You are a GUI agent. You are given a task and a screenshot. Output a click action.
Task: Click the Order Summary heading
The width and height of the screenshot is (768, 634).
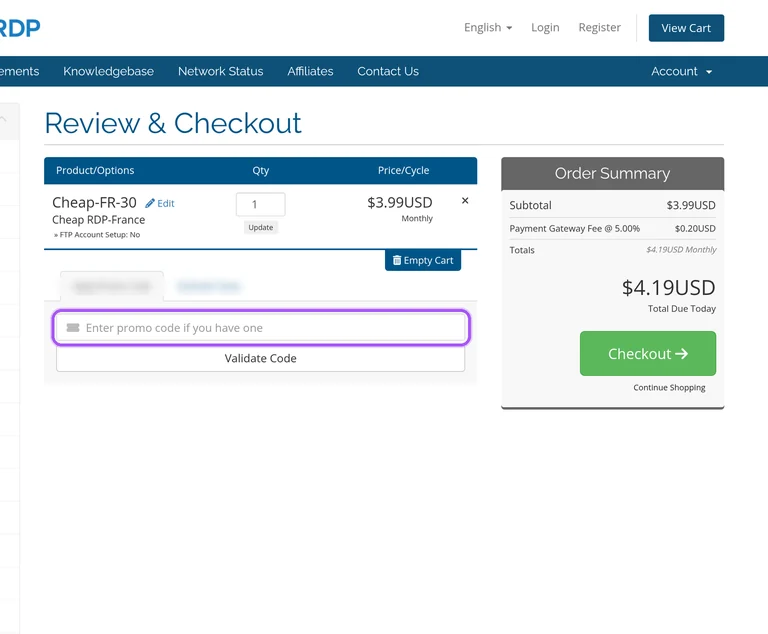coord(612,173)
